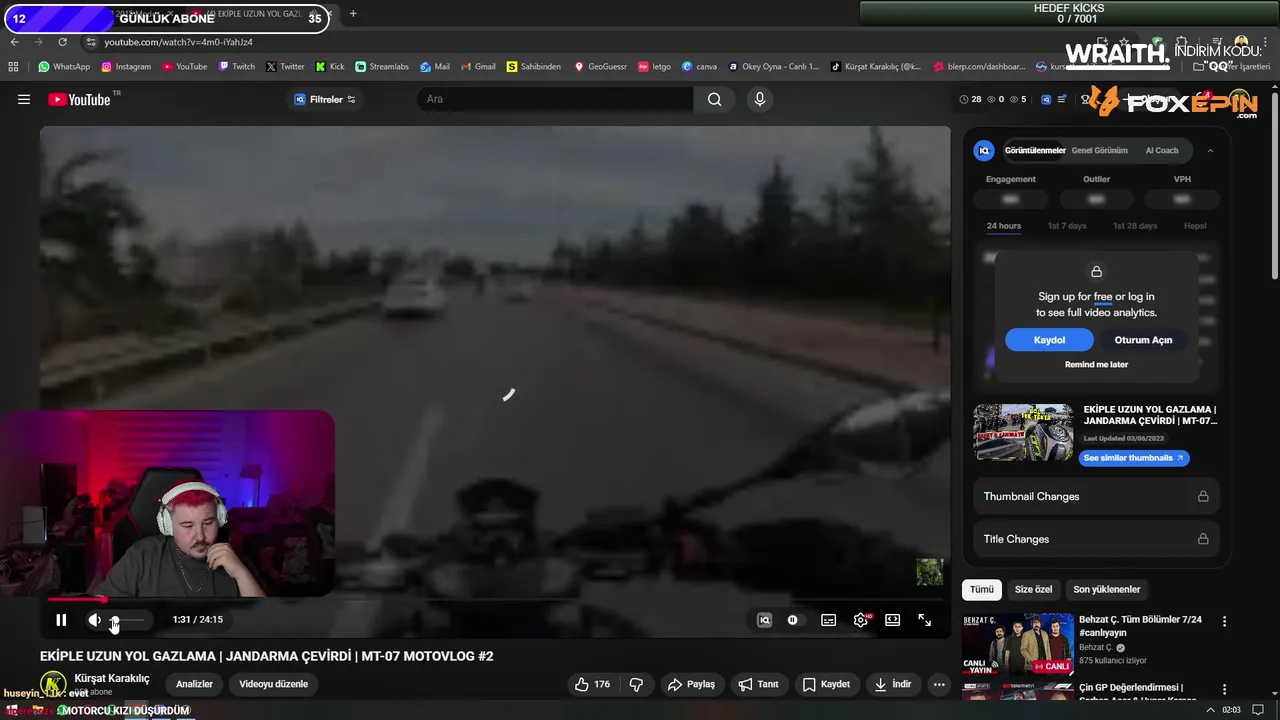Mute the video with the speaker icon

[x=94, y=620]
